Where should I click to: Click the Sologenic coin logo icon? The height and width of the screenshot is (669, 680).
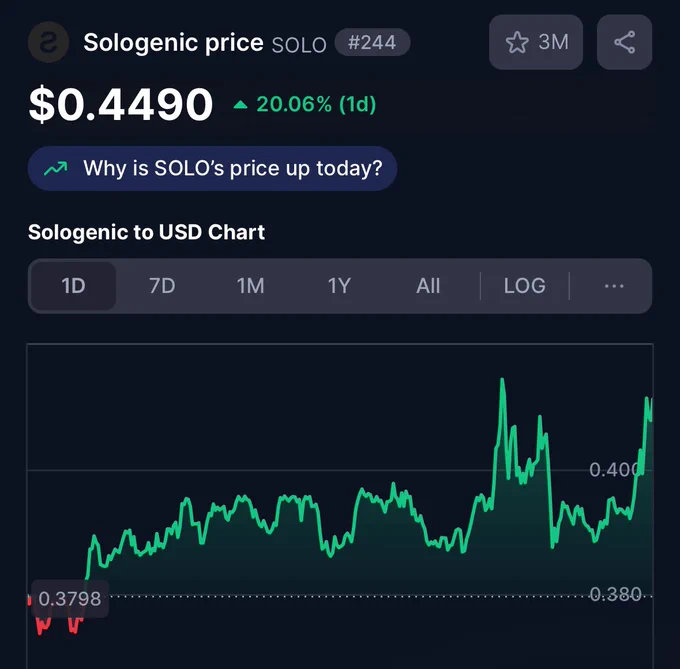point(48,42)
